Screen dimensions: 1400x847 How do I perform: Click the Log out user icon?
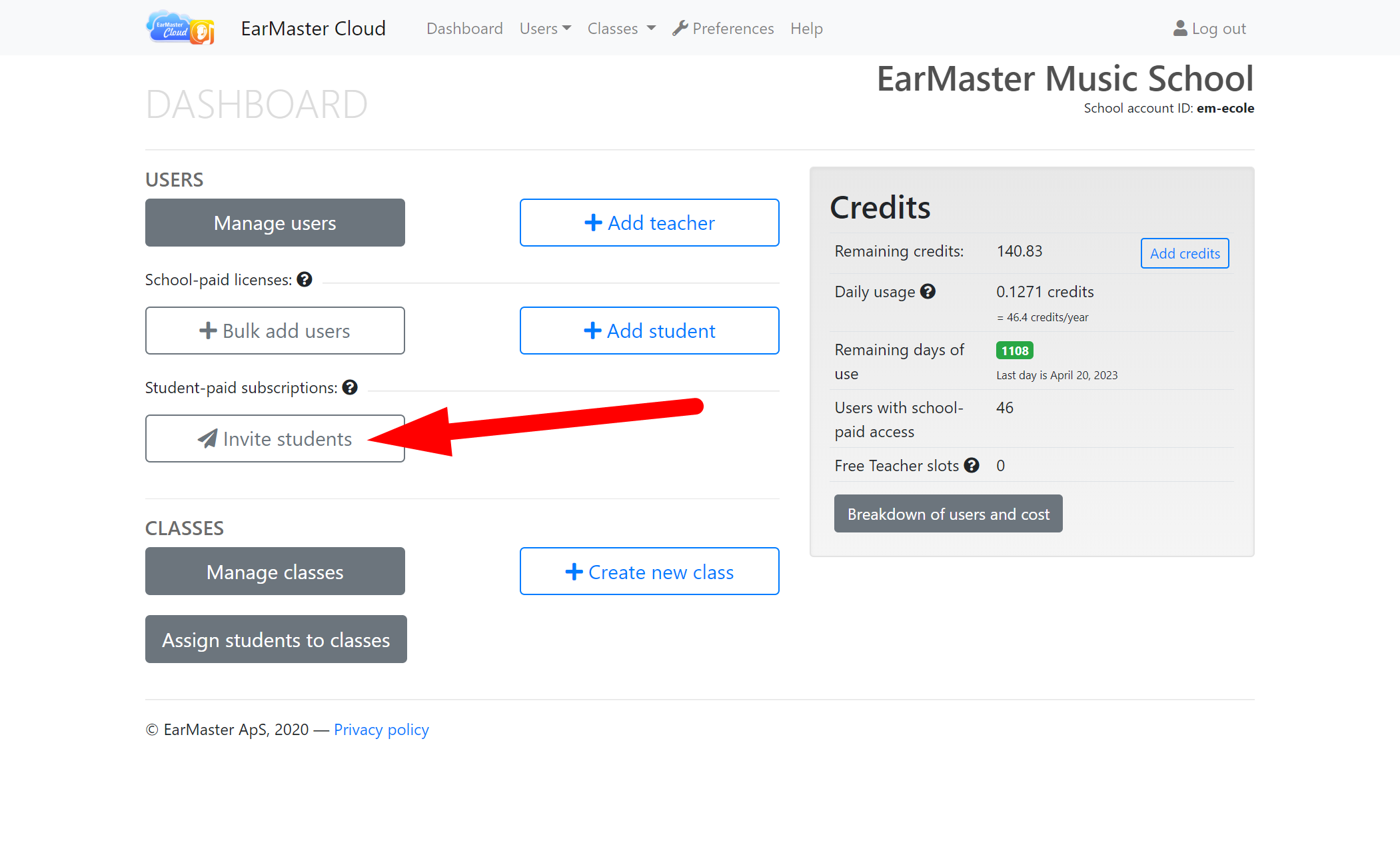[x=1180, y=29]
